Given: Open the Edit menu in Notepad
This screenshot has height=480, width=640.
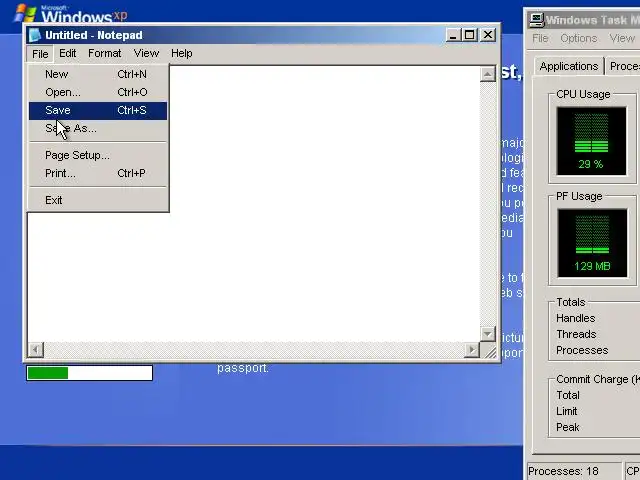Looking at the screenshot, I should click(x=67, y=53).
